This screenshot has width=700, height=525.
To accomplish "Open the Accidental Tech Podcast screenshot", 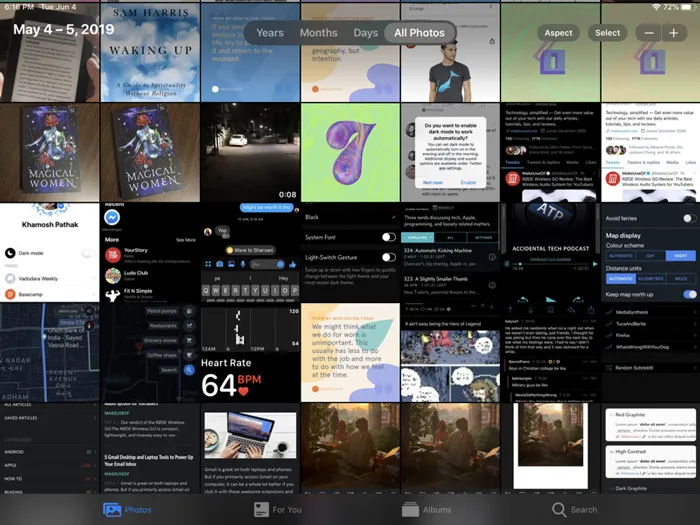I will (550, 252).
